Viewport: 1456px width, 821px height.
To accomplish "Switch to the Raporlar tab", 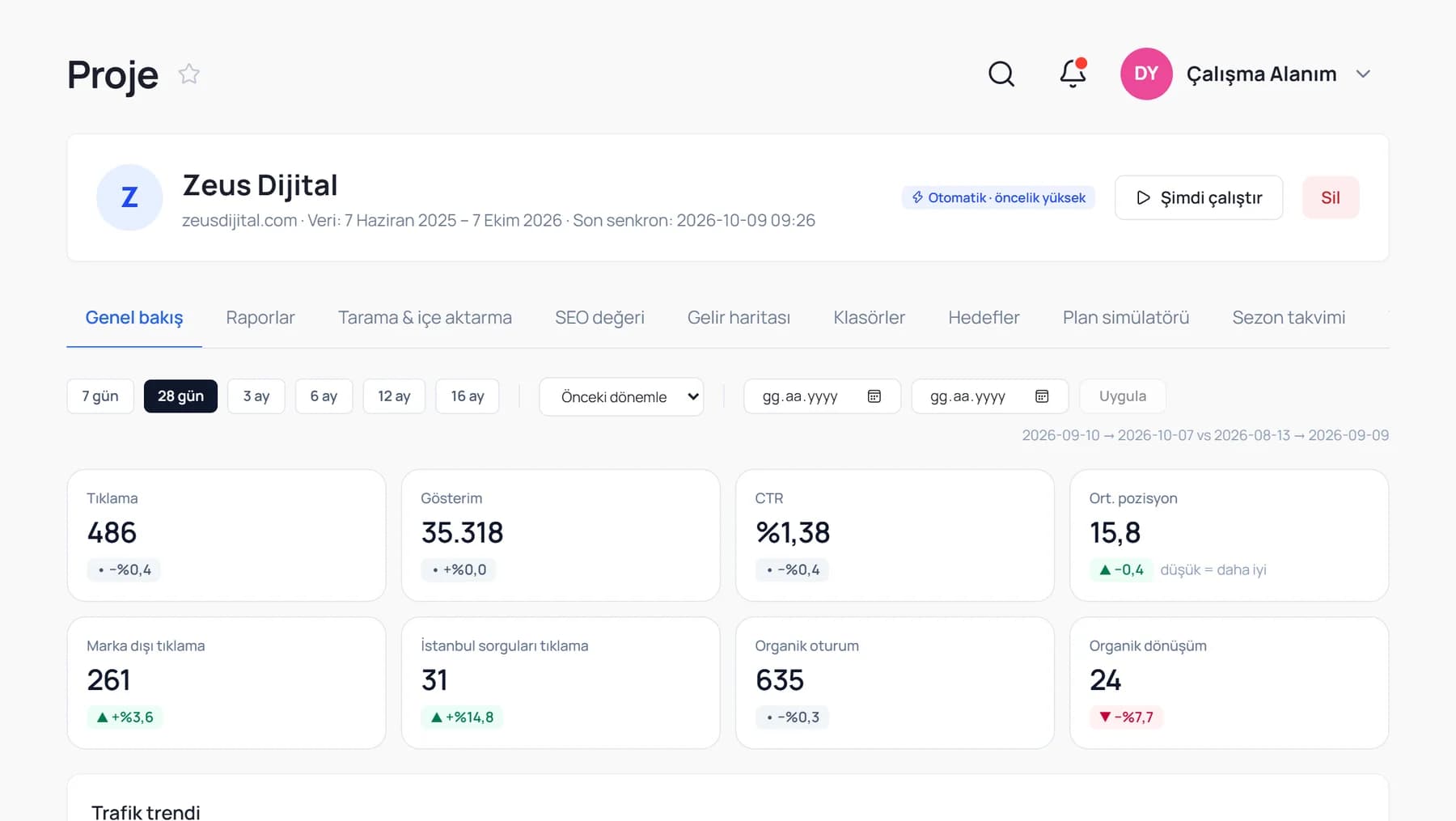I will 260,318.
